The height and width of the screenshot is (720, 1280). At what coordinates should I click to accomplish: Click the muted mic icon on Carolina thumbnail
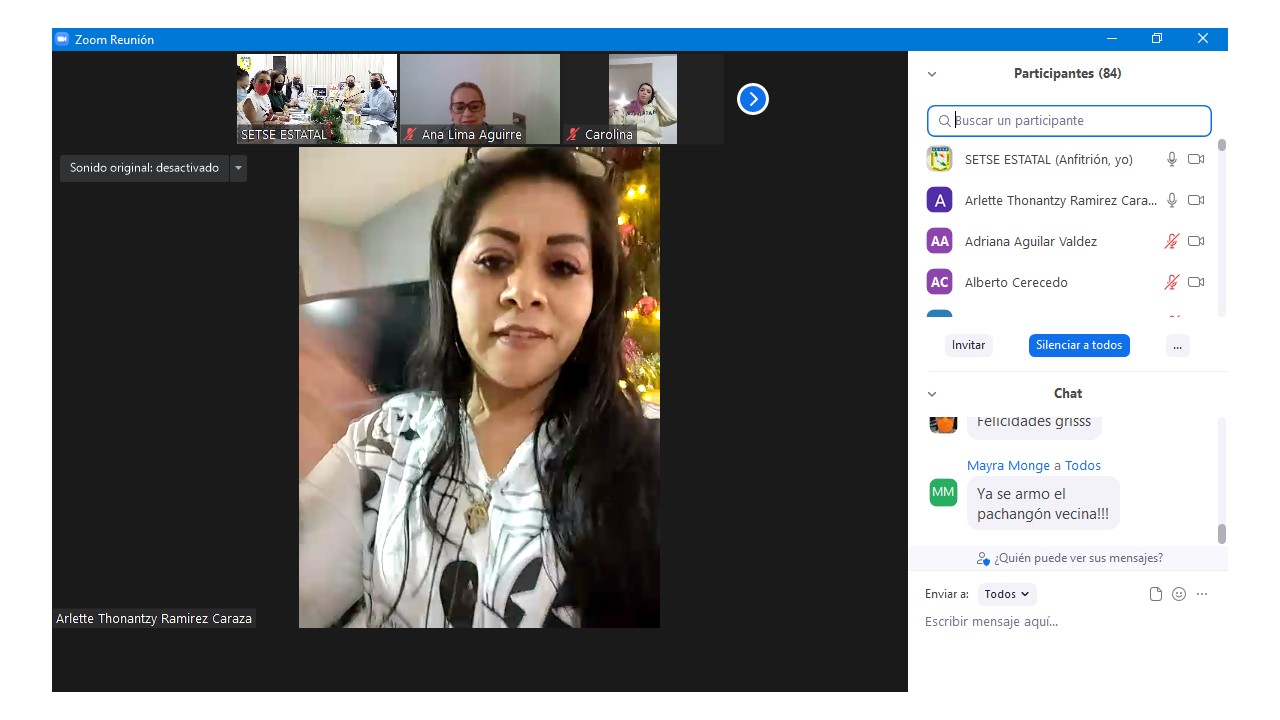click(573, 134)
